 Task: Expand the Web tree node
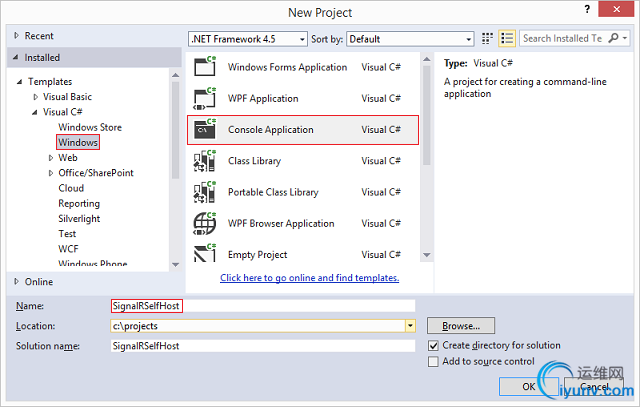pyautogui.click(x=51, y=158)
